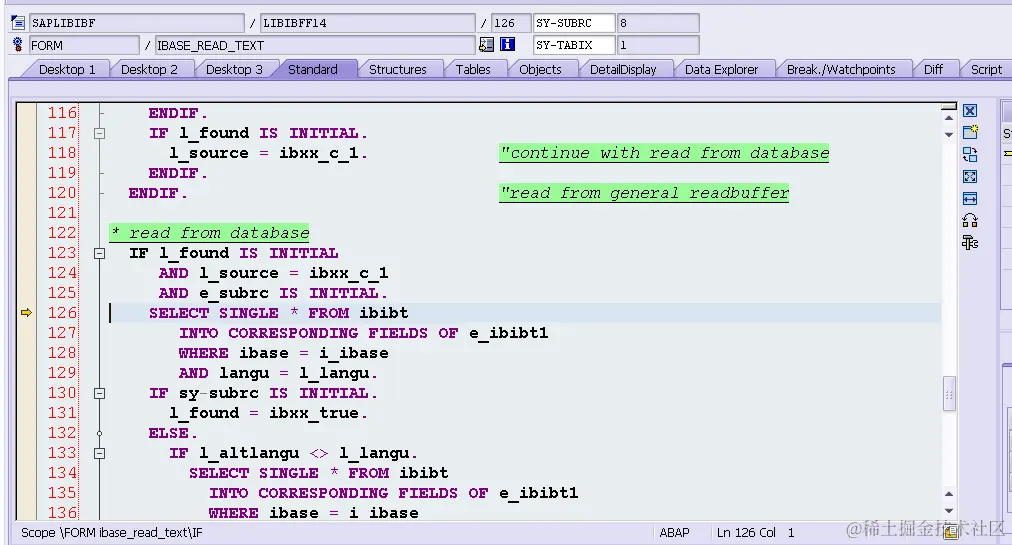Switch to Desktop 2 tab
The height and width of the screenshot is (545, 1012).
click(149, 69)
